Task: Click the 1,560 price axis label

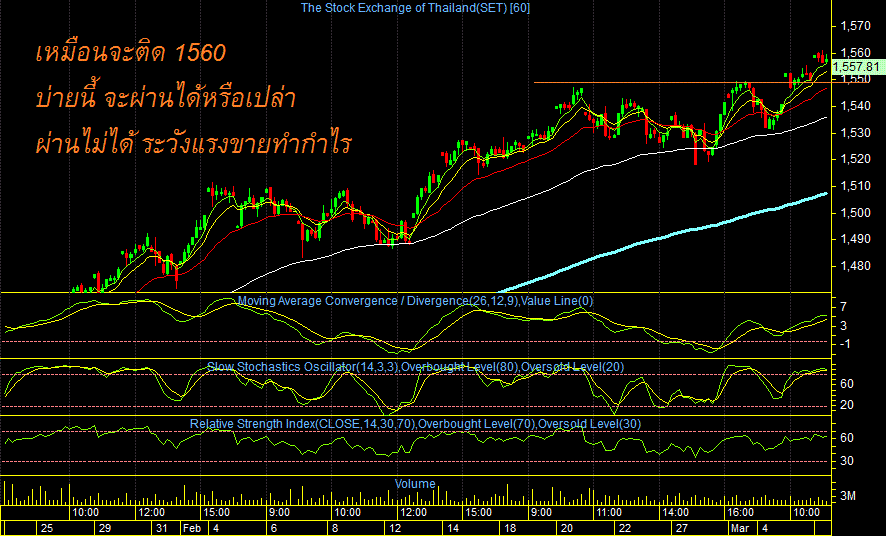Action: (x=855, y=53)
